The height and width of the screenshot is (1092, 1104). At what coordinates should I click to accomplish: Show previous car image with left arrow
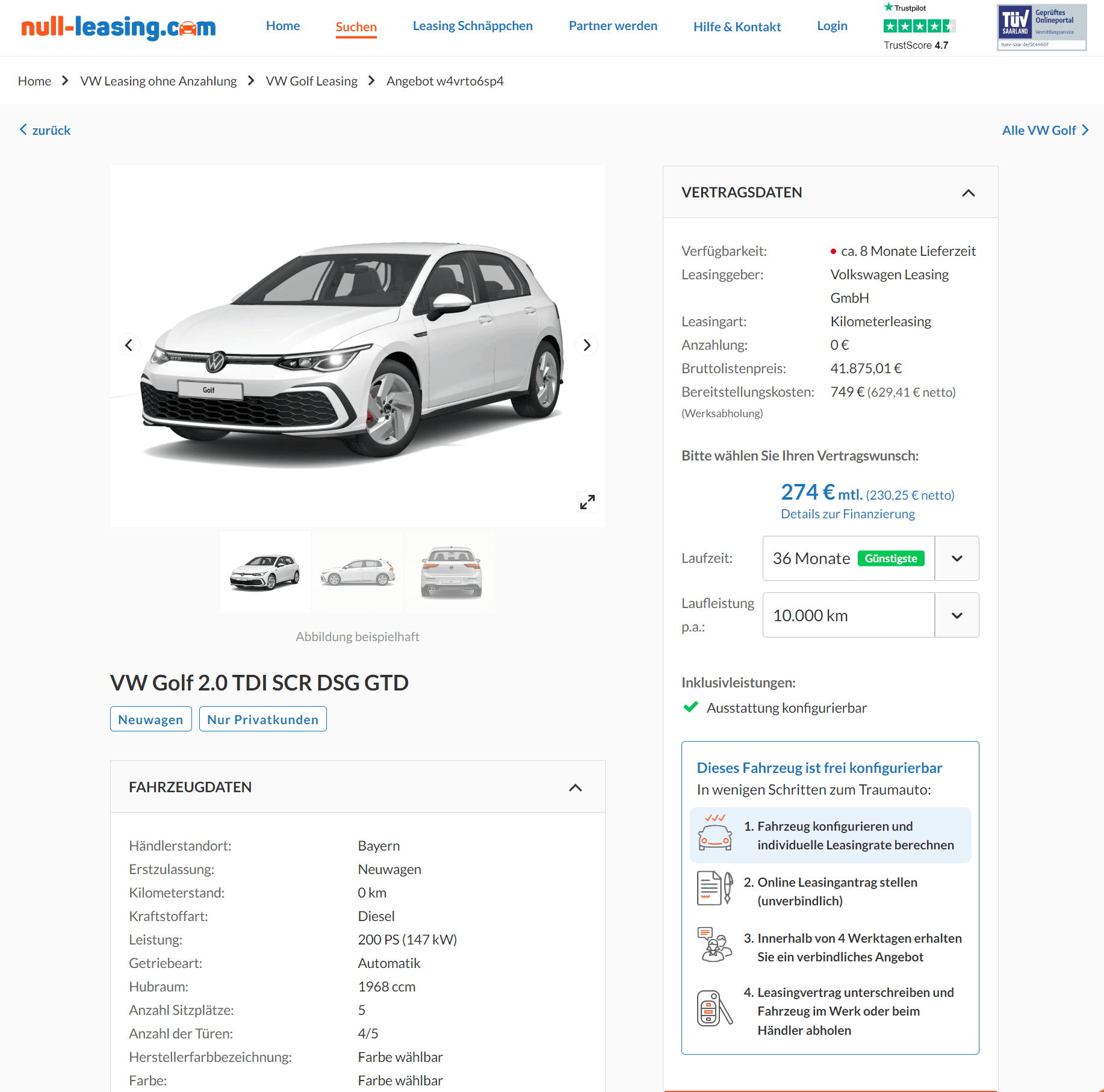pyautogui.click(x=129, y=345)
